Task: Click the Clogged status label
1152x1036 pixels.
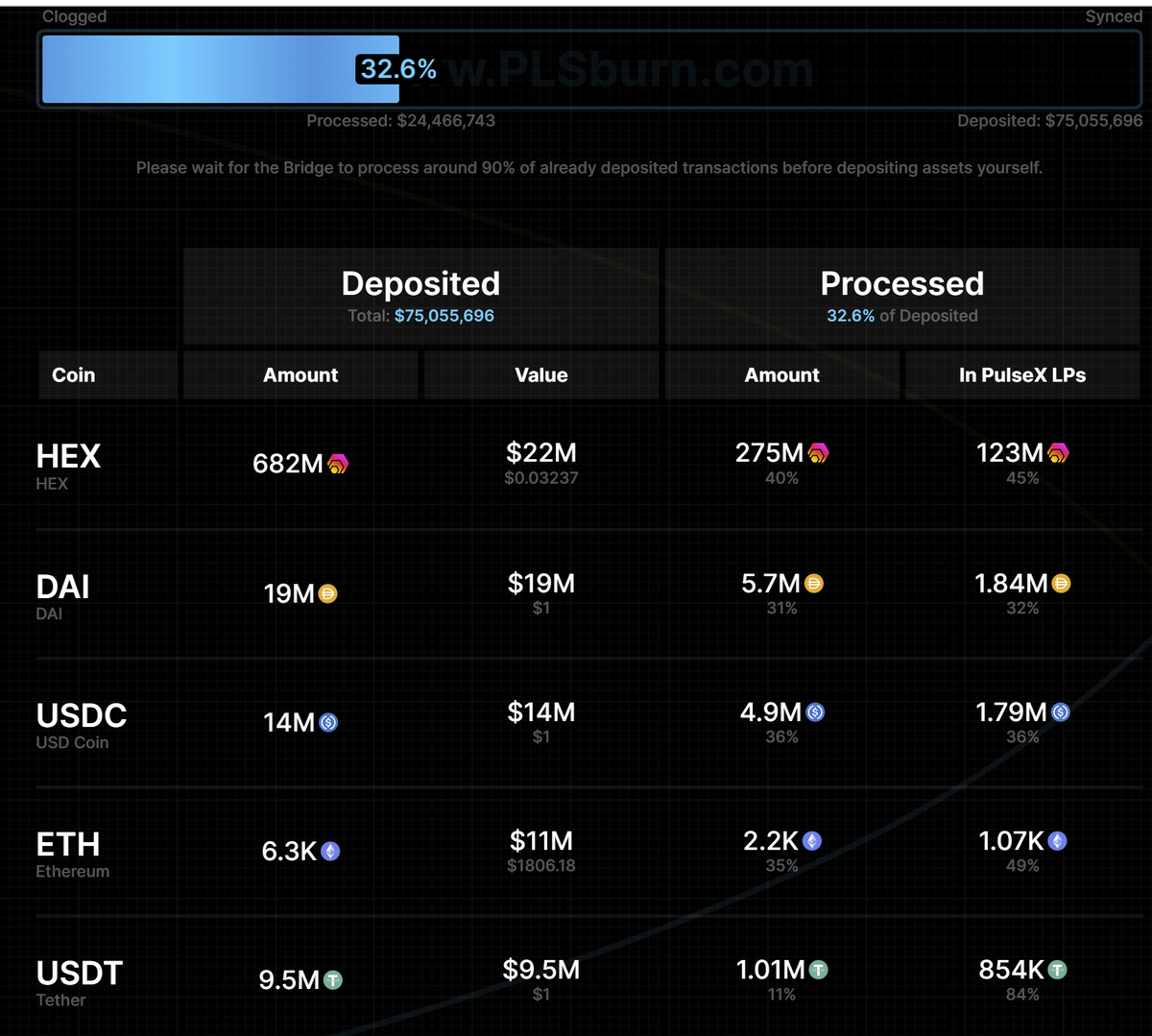Action: [74, 16]
